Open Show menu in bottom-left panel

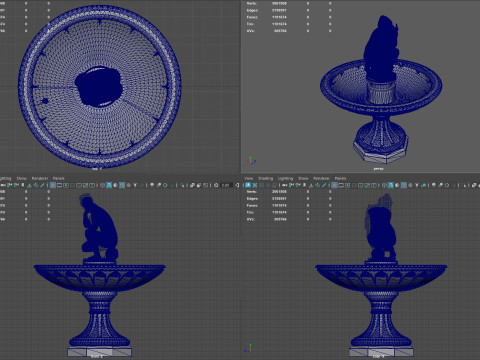pos(22,178)
